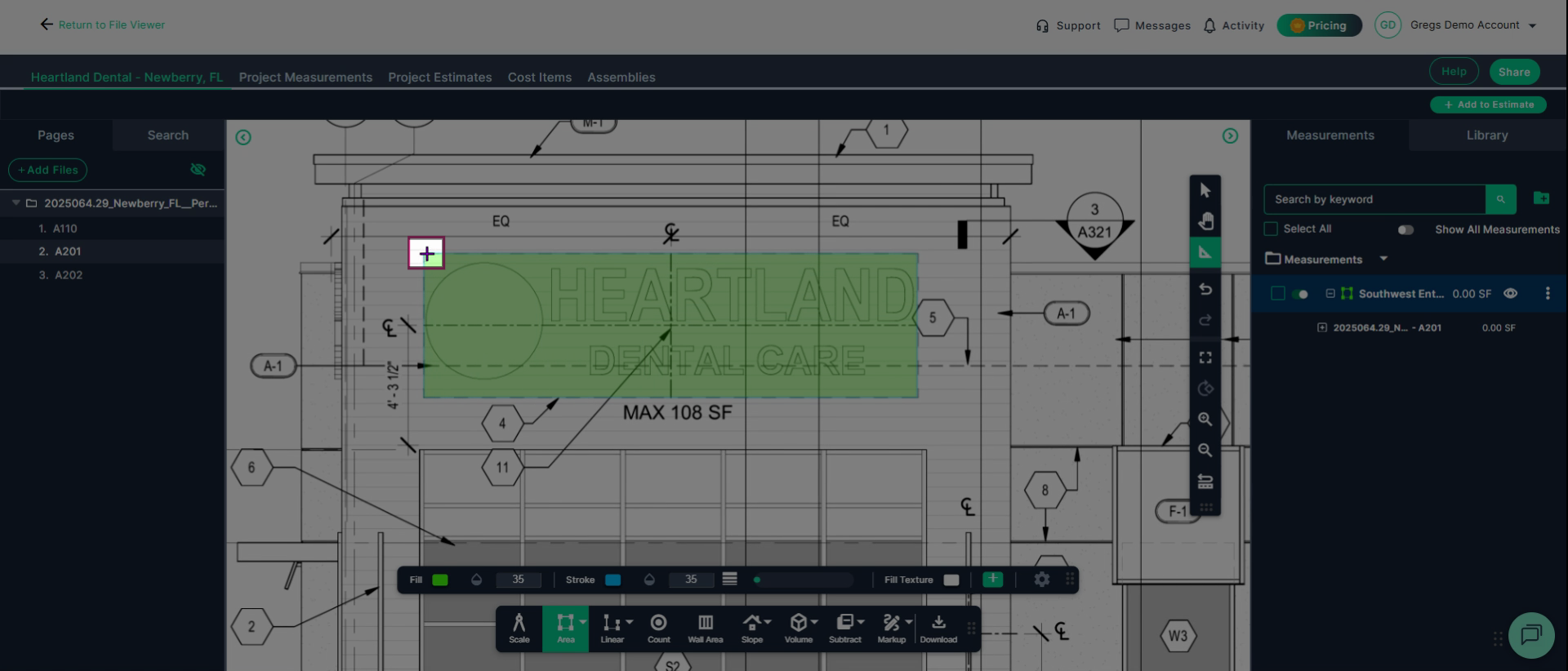Open the Fill Texture swatch
This screenshot has height=671, width=1568.
tap(951, 580)
